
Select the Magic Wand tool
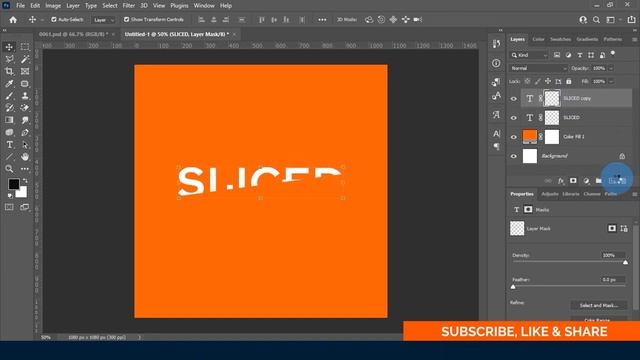(25, 59)
